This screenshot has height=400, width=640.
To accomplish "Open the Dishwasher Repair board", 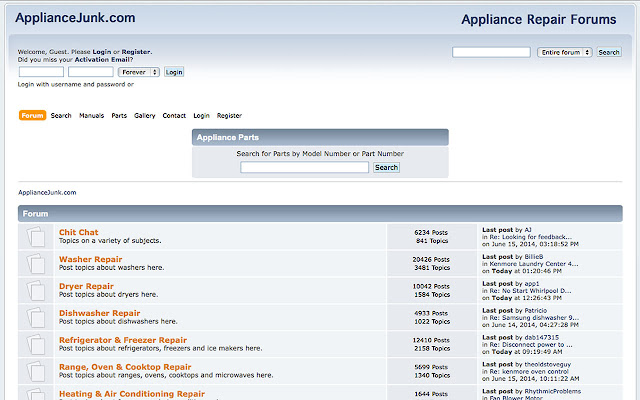I will (x=100, y=313).
